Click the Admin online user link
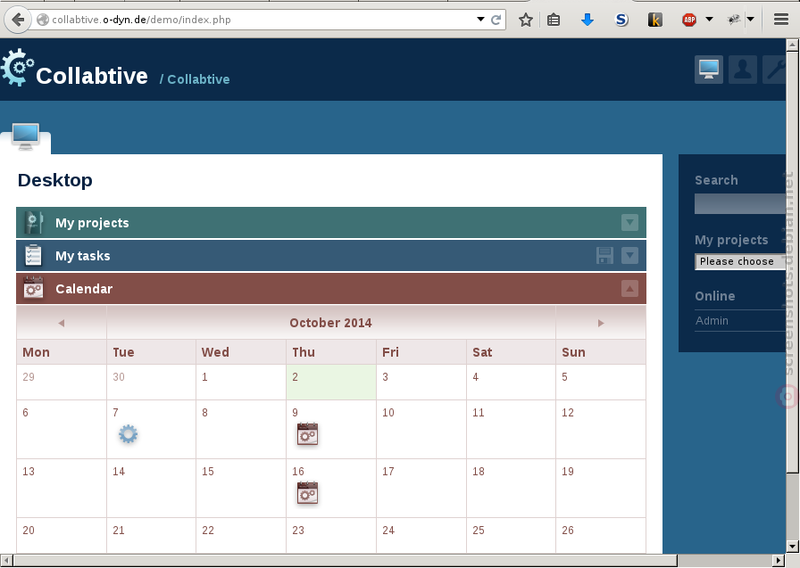 click(712, 321)
